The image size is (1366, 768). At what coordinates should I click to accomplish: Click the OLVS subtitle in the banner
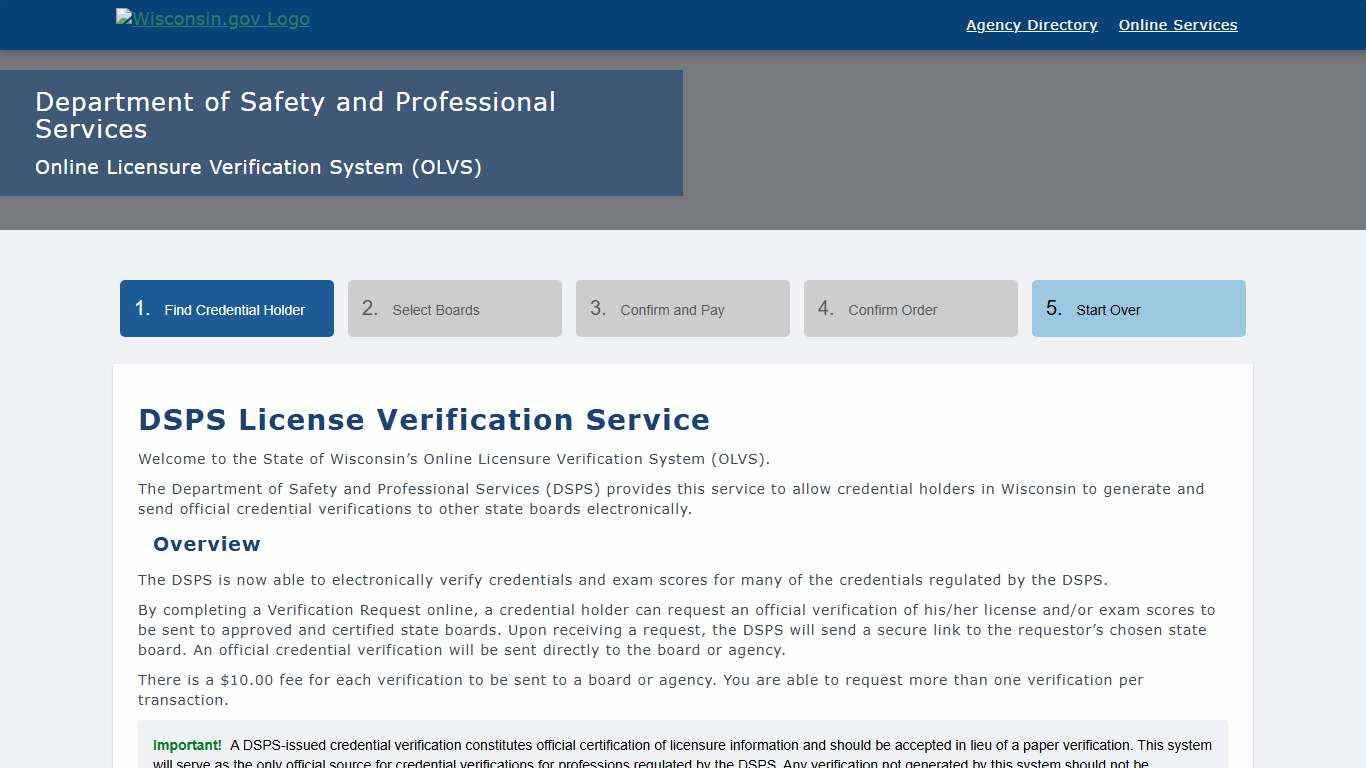click(x=258, y=167)
